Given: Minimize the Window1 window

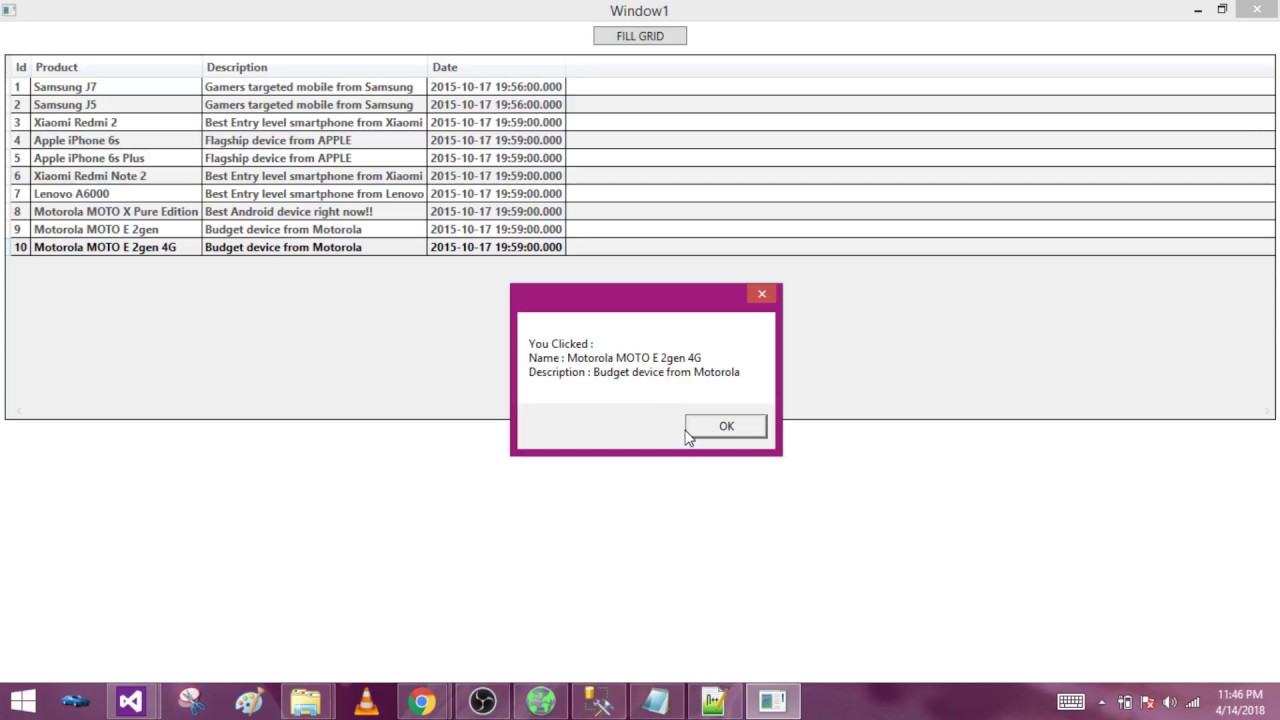Looking at the screenshot, I should coord(1198,10).
